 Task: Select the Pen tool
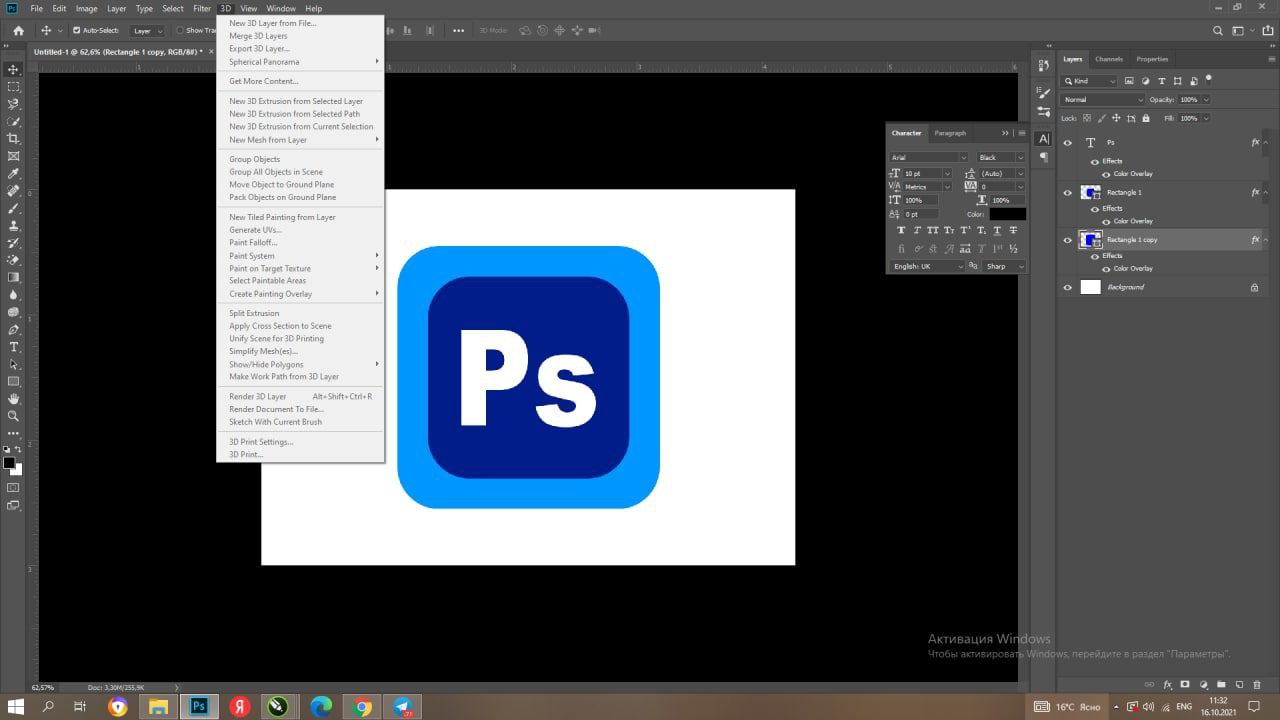pyautogui.click(x=14, y=330)
